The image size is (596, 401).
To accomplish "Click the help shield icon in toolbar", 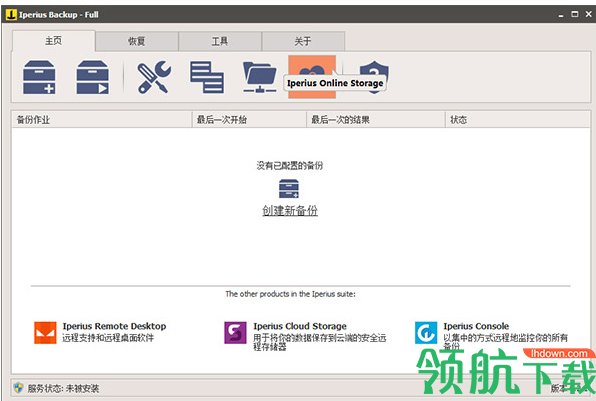I will pos(374,77).
